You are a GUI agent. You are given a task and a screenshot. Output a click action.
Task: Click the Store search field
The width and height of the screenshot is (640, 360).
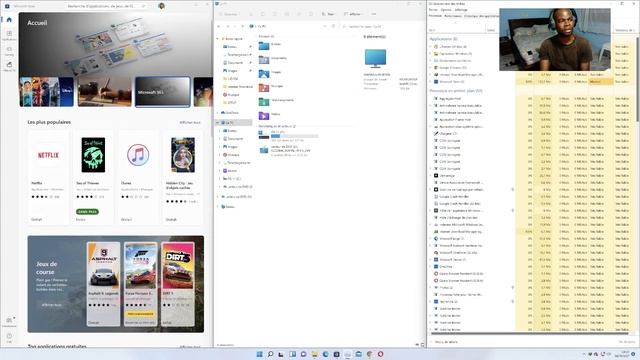click(x=106, y=6)
